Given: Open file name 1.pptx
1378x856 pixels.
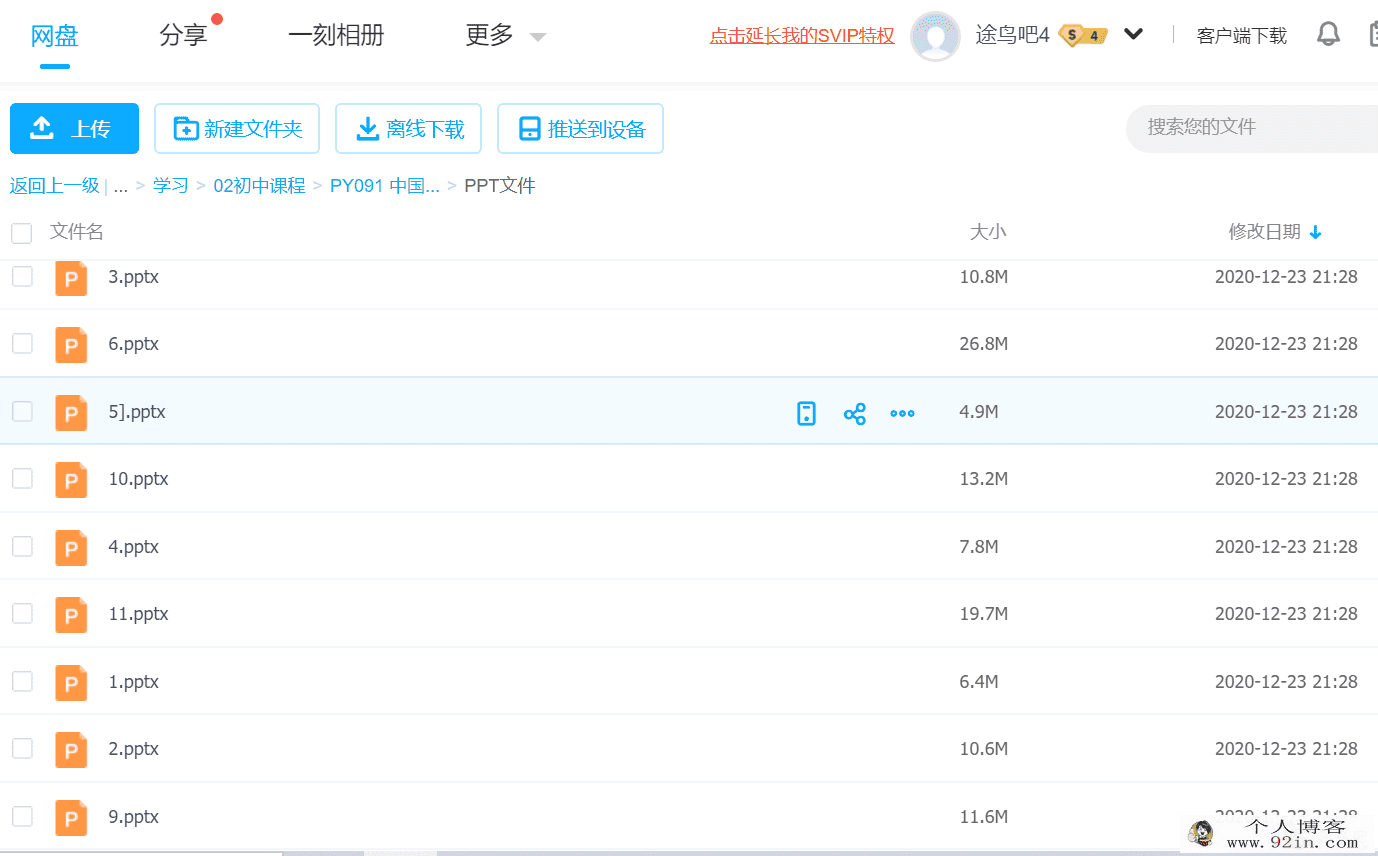Looking at the screenshot, I should (134, 682).
